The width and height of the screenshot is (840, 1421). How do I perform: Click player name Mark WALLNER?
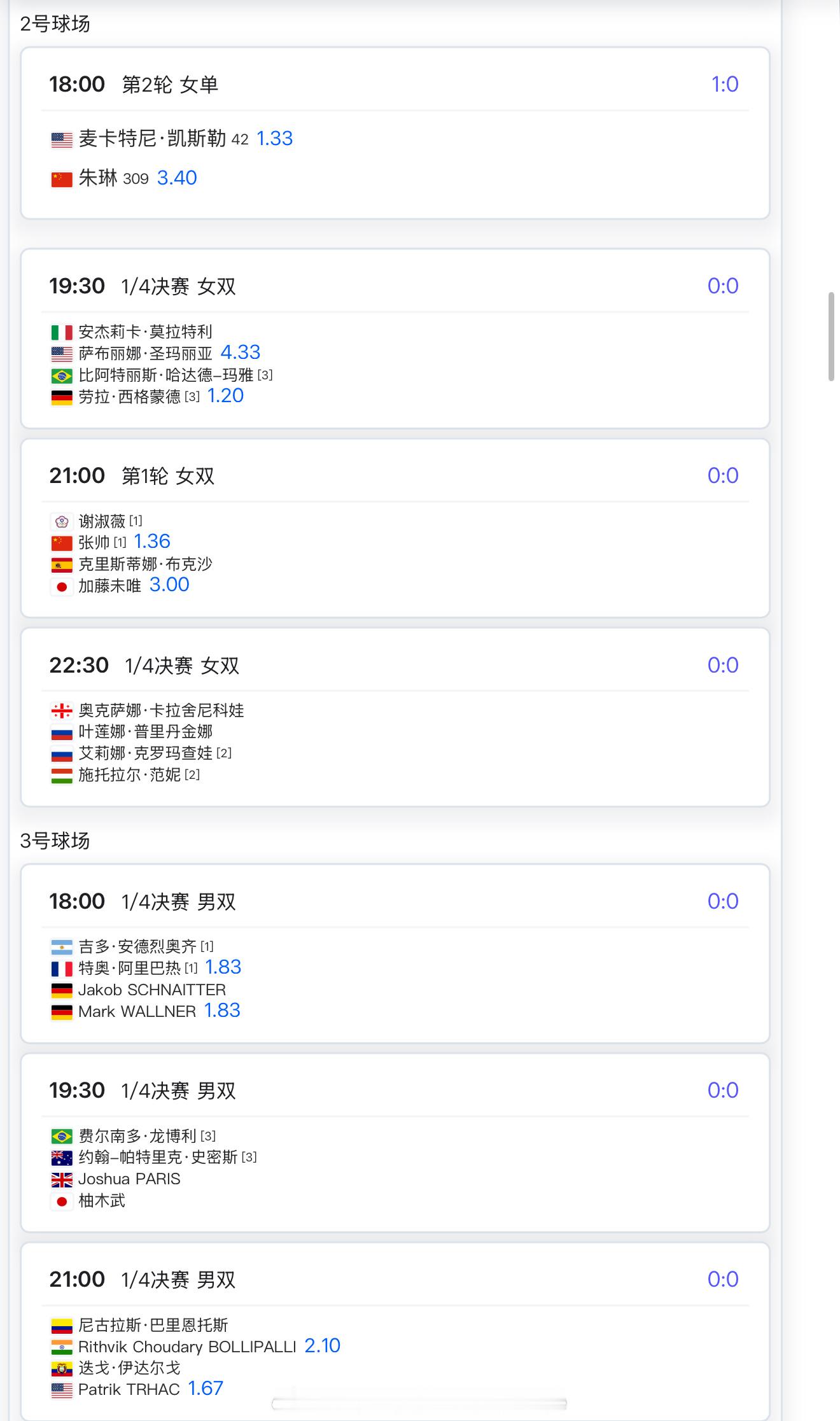[137, 1011]
